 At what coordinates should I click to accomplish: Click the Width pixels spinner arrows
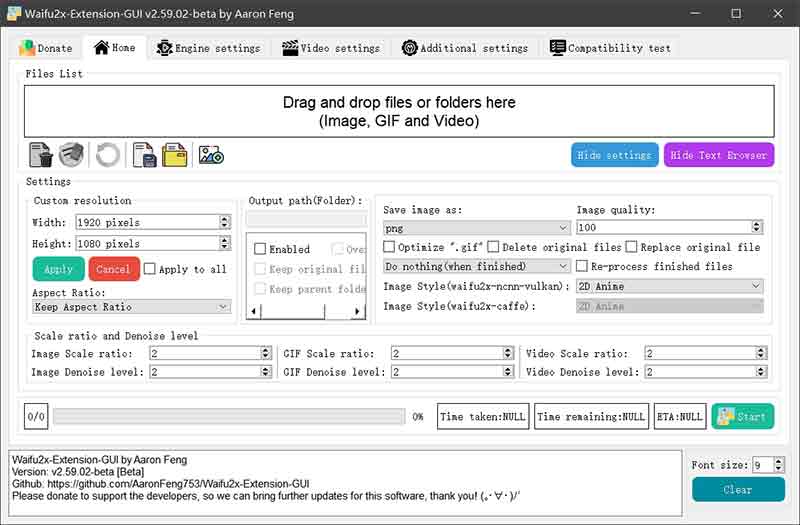point(224,222)
